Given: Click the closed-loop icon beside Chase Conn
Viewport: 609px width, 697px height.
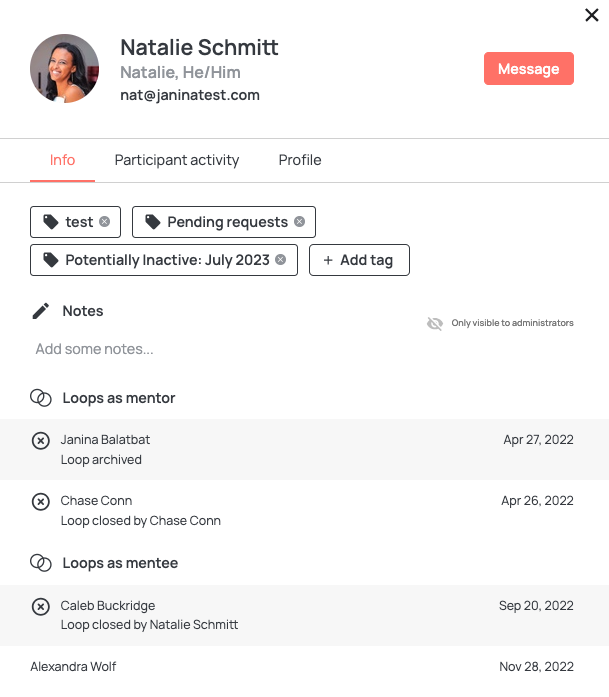Looking at the screenshot, I should (x=40, y=502).
